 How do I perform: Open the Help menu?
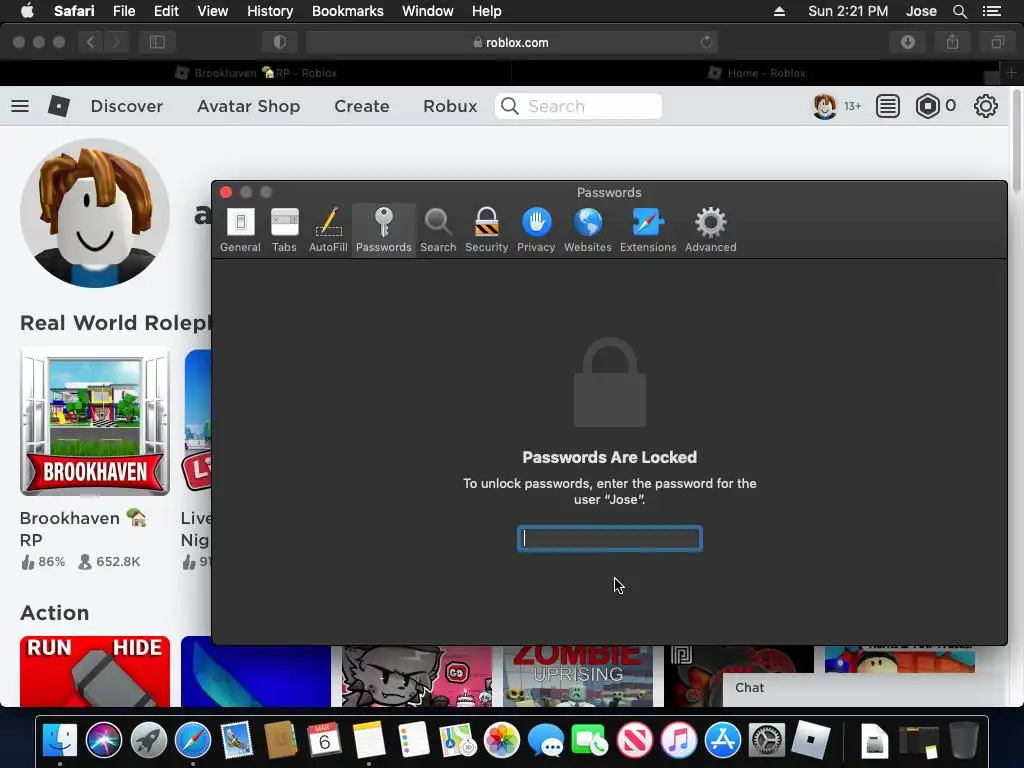(x=487, y=11)
